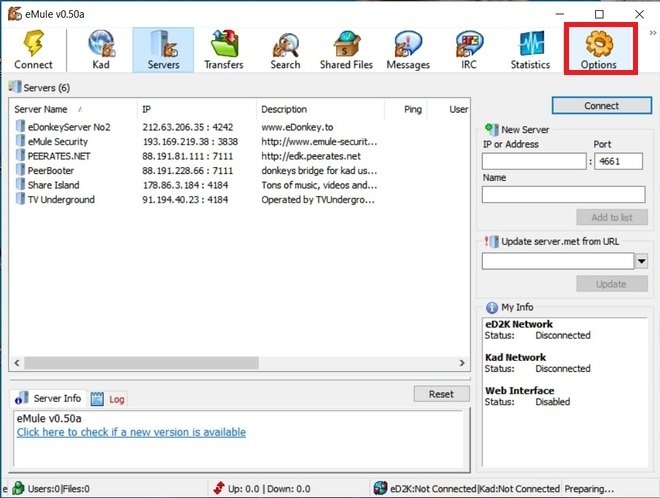
Task: Click Users:0|Files:0 in status bar
Action: click(x=59, y=489)
